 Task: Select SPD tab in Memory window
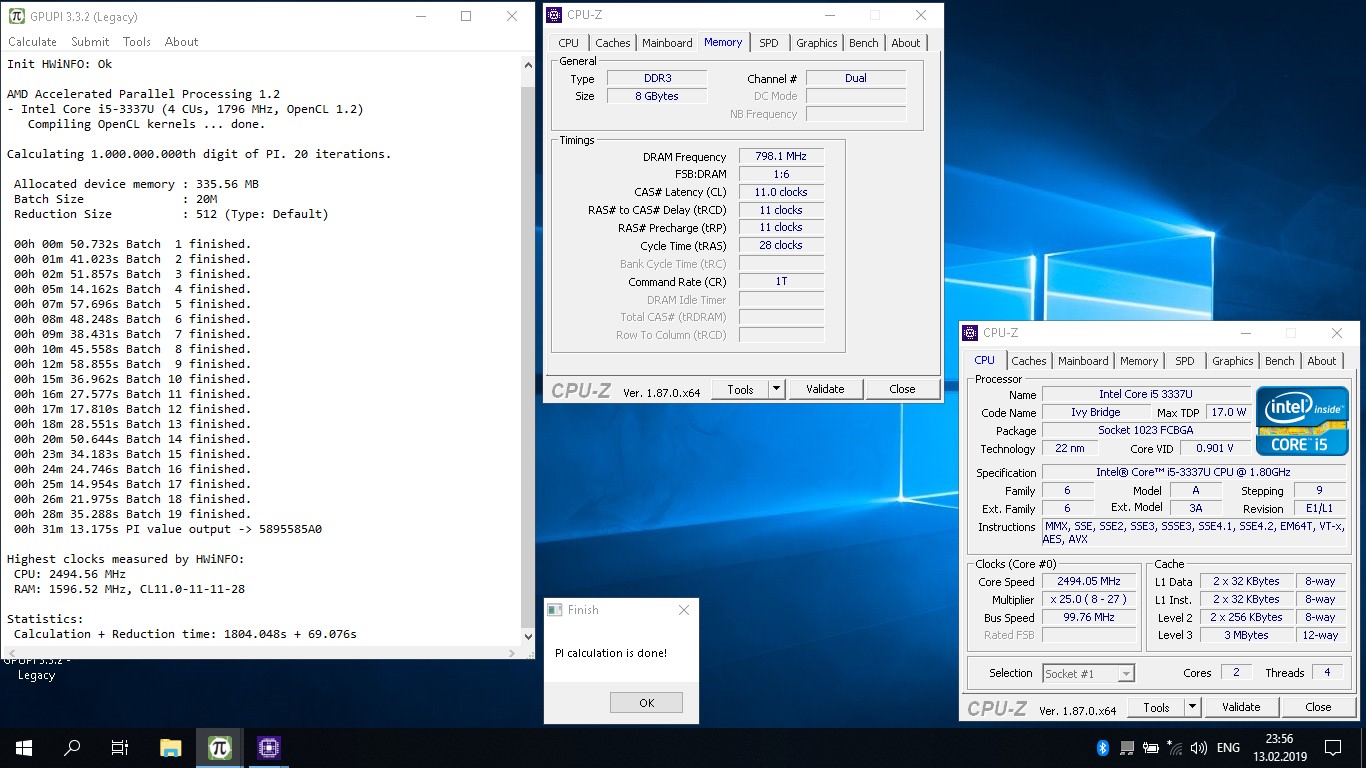pyautogui.click(x=768, y=43)
